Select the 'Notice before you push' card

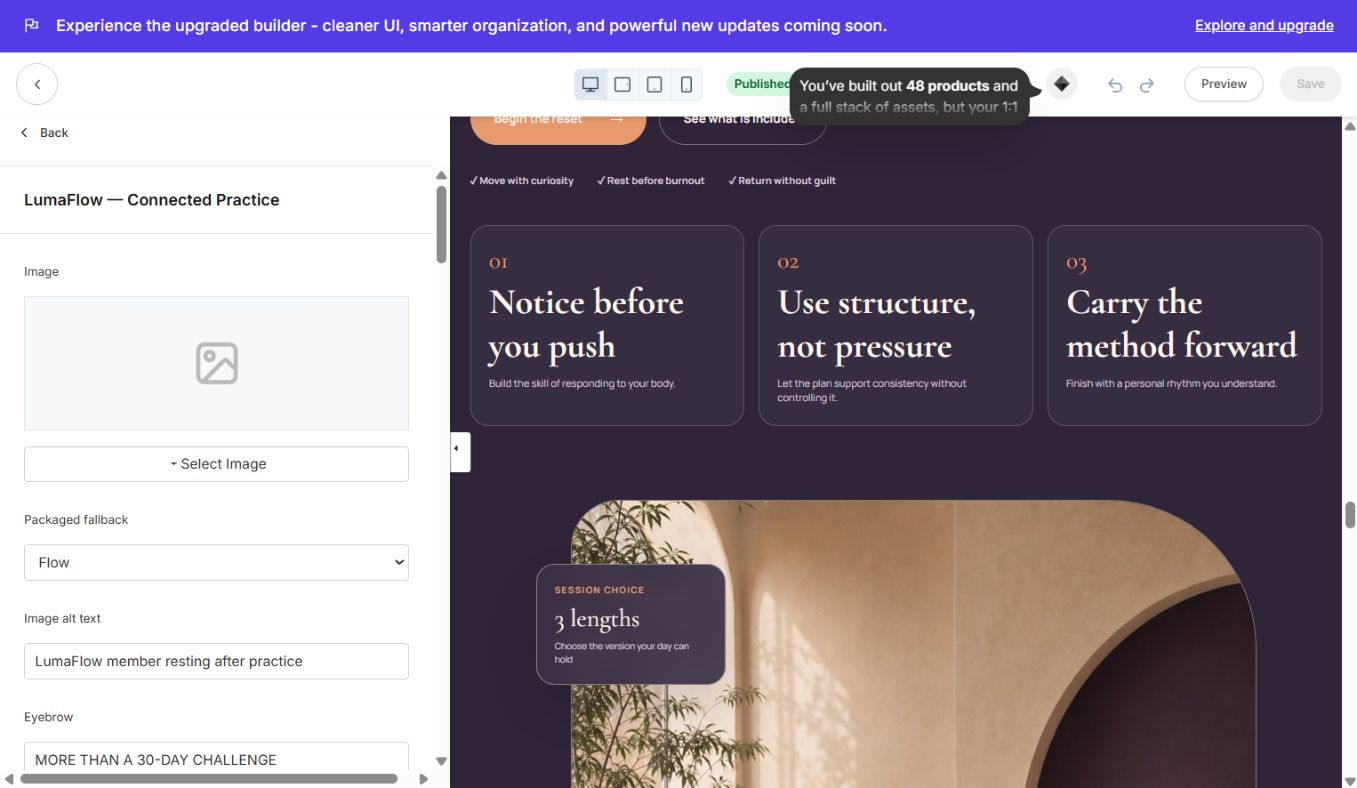click(607, 325)
